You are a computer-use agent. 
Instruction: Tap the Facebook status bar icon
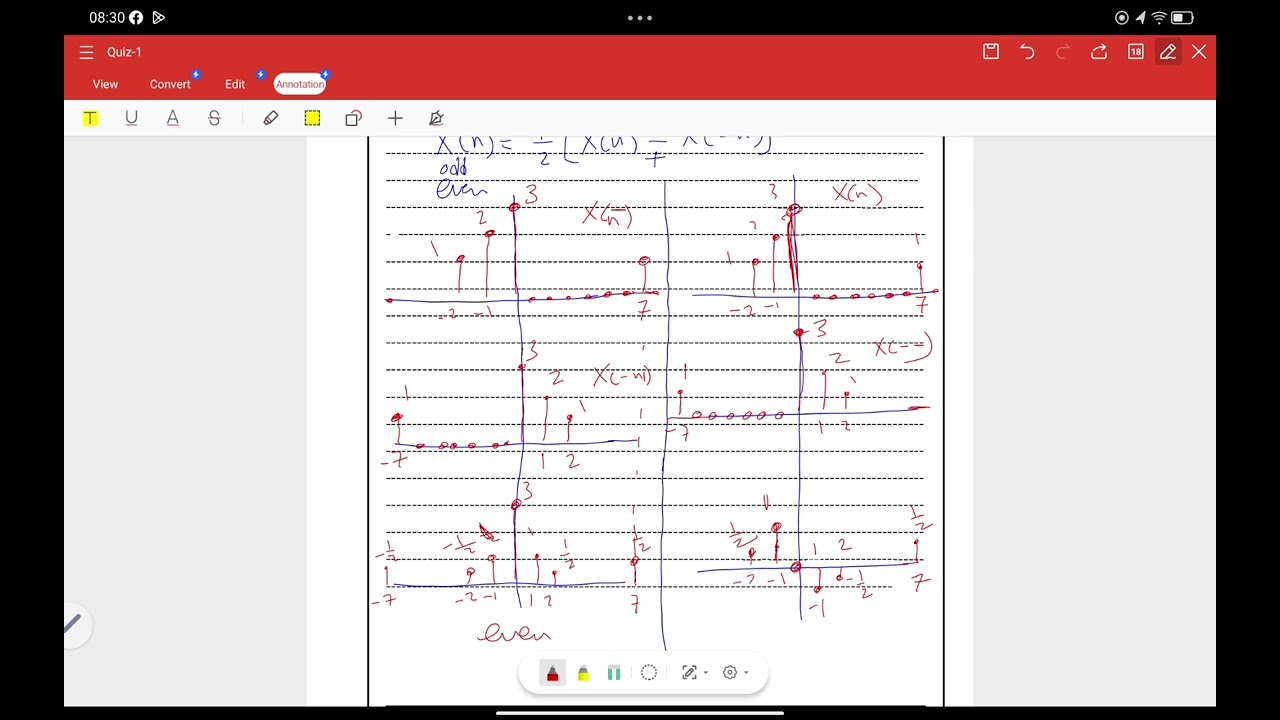pos(136,17)
